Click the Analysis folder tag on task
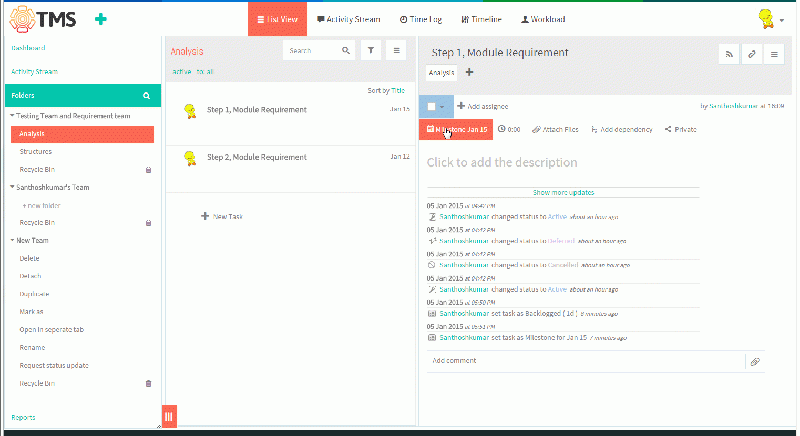The height and width of the screenshot is (436, 800). (x=441, y=72)
